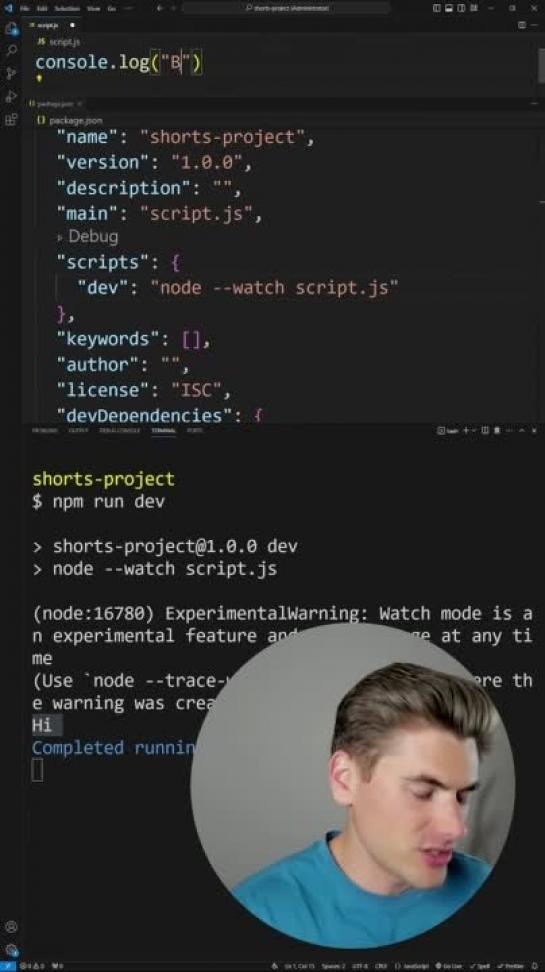Click Go Live in the status bar
The height and width of the screenshot is (972, 545).
click(x=448, y=966)
